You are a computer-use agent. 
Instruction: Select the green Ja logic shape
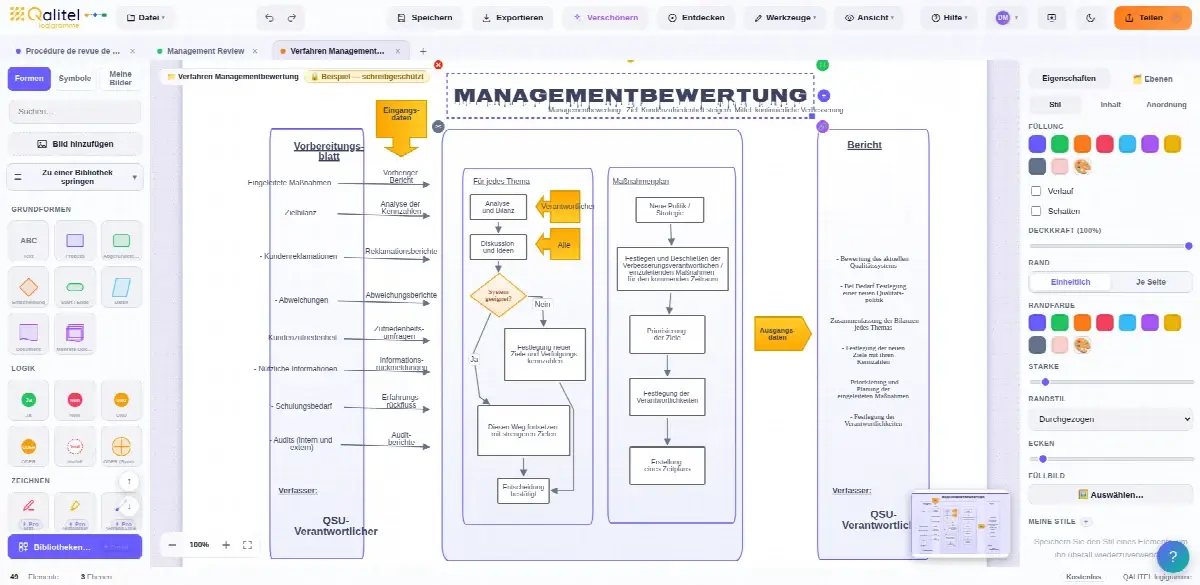[x=29, y=400]
